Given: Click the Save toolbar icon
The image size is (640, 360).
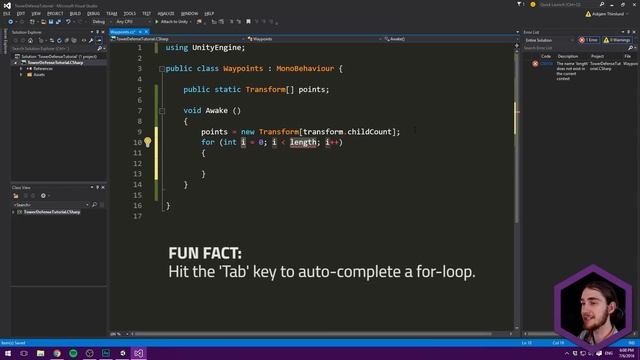Looking at the screenshot, I should [x=51, y=22].
